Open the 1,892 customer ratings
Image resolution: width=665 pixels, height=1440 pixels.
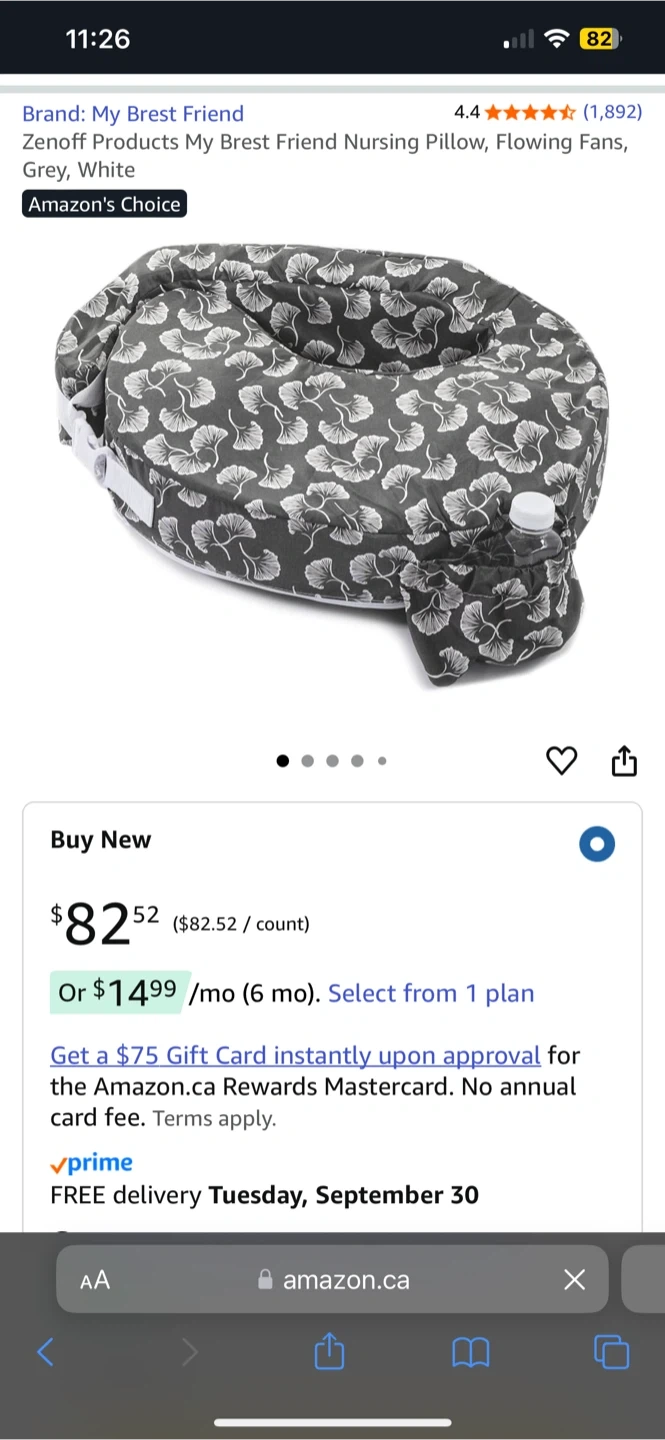click(x=612, y=112)
